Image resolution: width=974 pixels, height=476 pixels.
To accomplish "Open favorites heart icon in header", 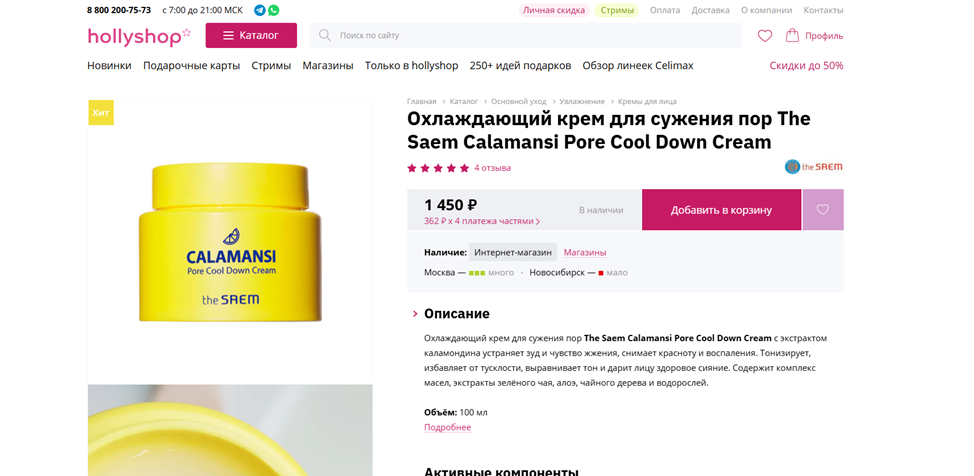I will [x=765, y=35].
